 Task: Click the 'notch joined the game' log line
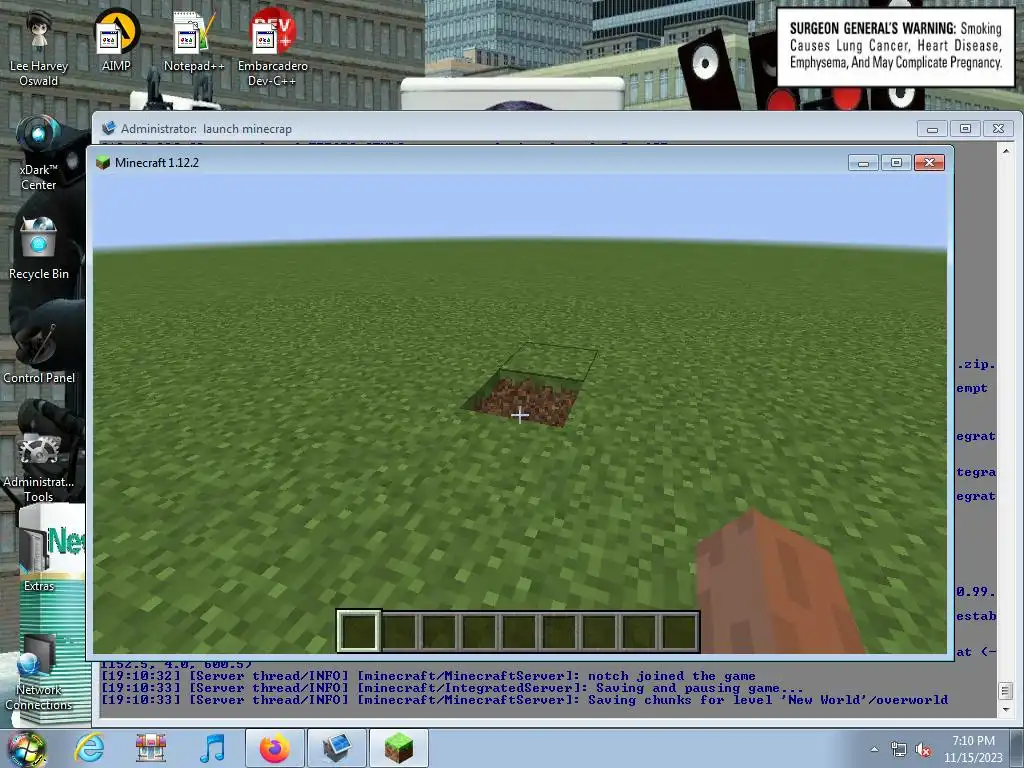coord(428,676)
